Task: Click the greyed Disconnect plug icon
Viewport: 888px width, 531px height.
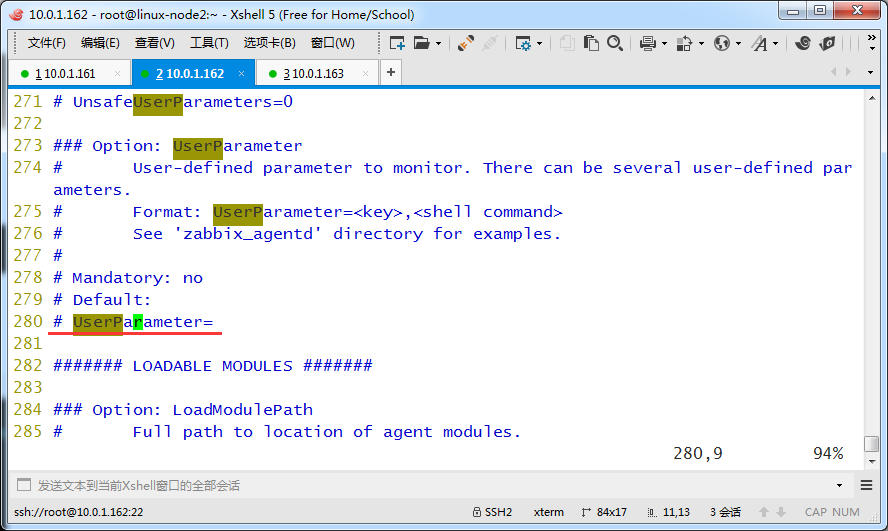Action: point(490,43)
